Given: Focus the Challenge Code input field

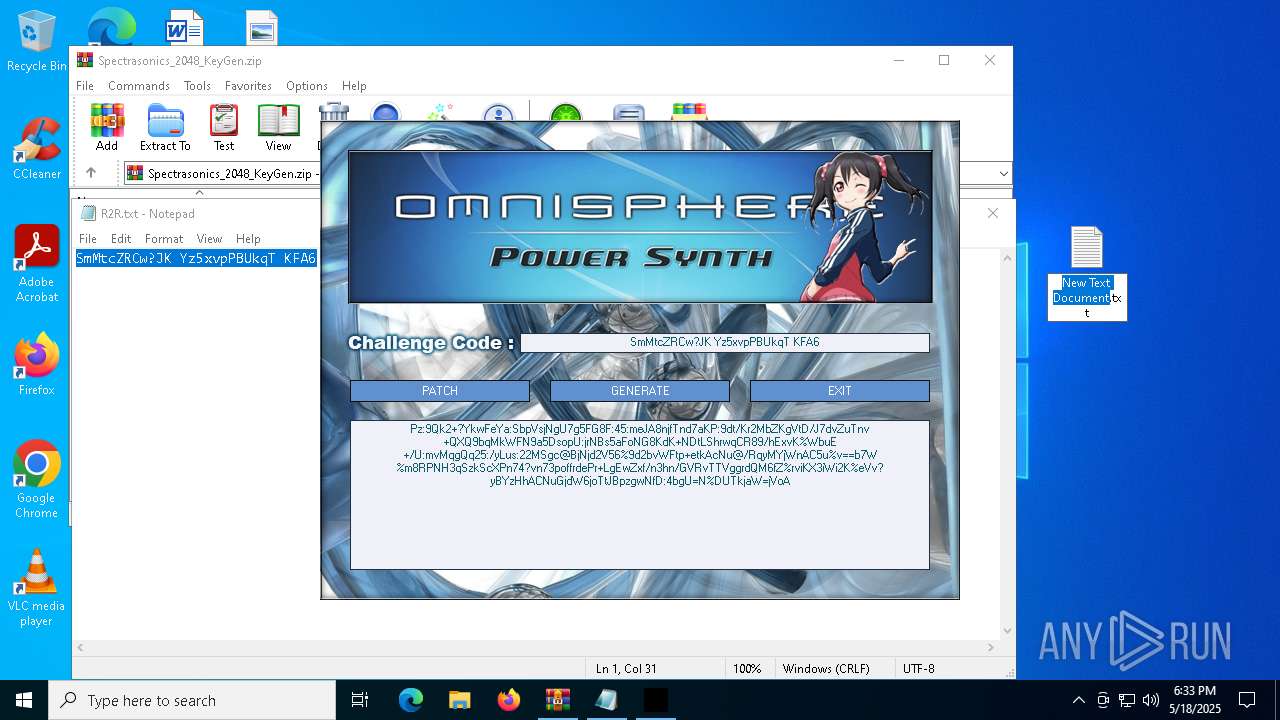Looking at the screenshot, I should (x=725, y=342).
